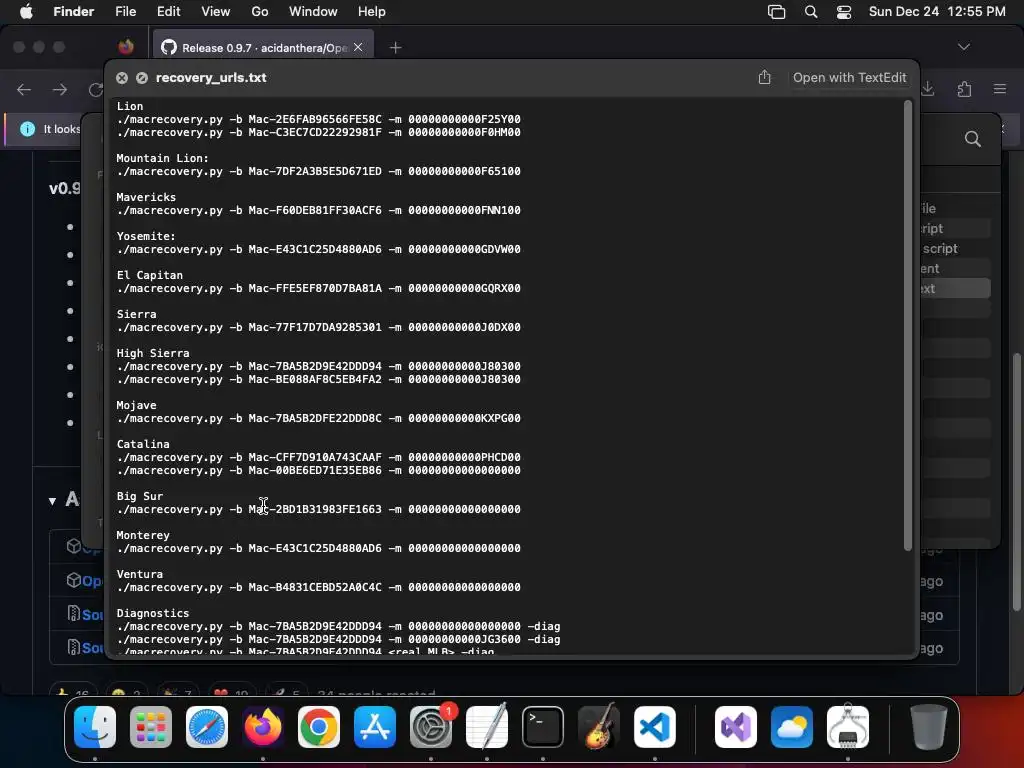Viewport: 1024px width, 768px height.
Task: Close the Release 0.9.7 tab
Action: (358, 47)
